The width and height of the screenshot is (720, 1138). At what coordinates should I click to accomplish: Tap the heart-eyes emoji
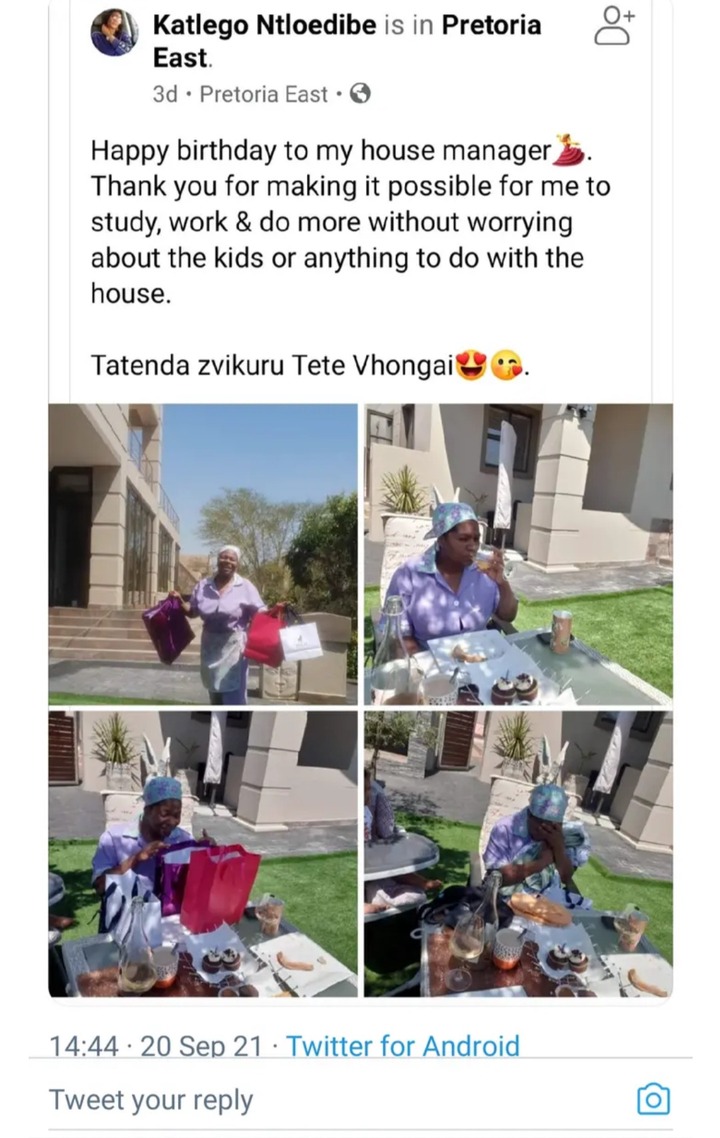471,366
